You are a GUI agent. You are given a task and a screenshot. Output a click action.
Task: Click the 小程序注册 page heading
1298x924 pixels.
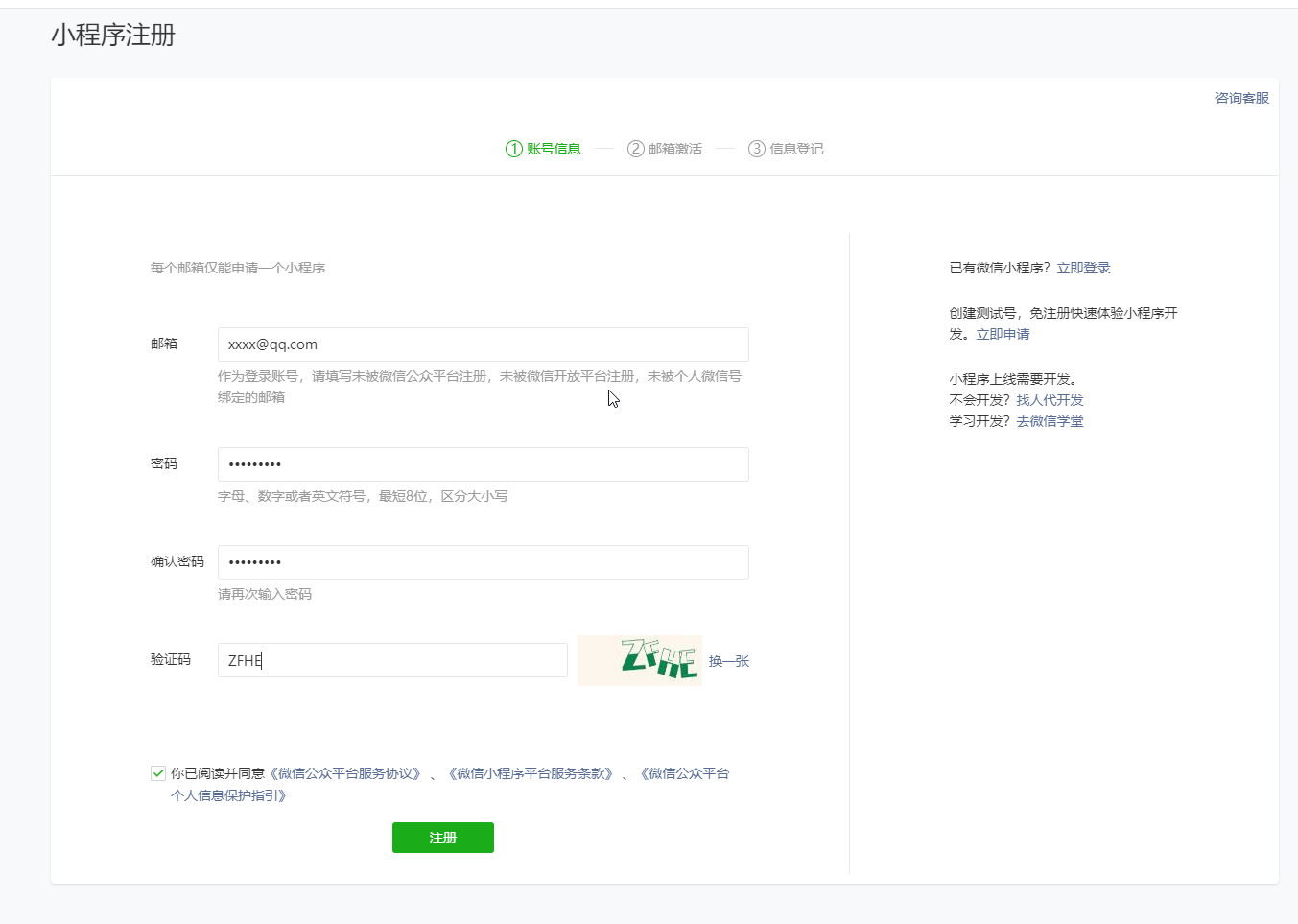point(113,36)
